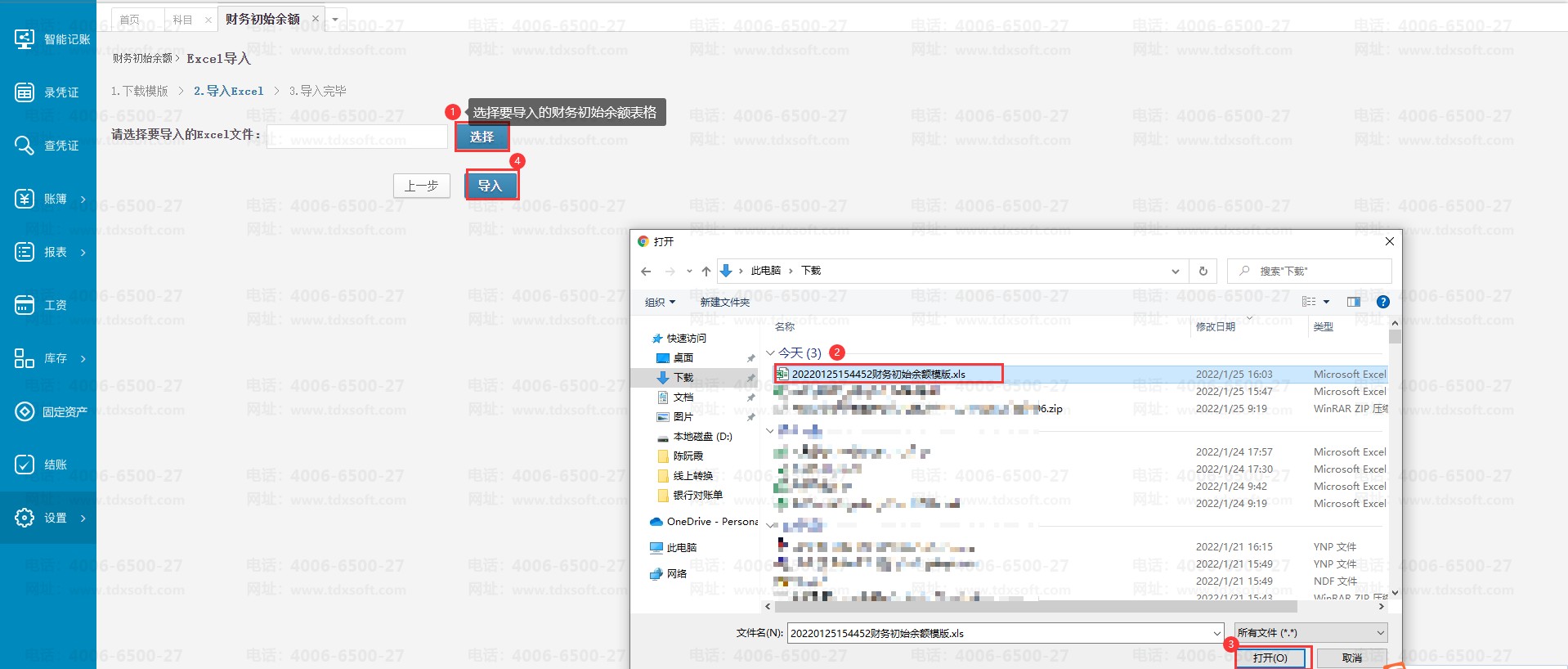Click the 打开(O) button in dialog

pyautogui.click(x=1270, y=658)
